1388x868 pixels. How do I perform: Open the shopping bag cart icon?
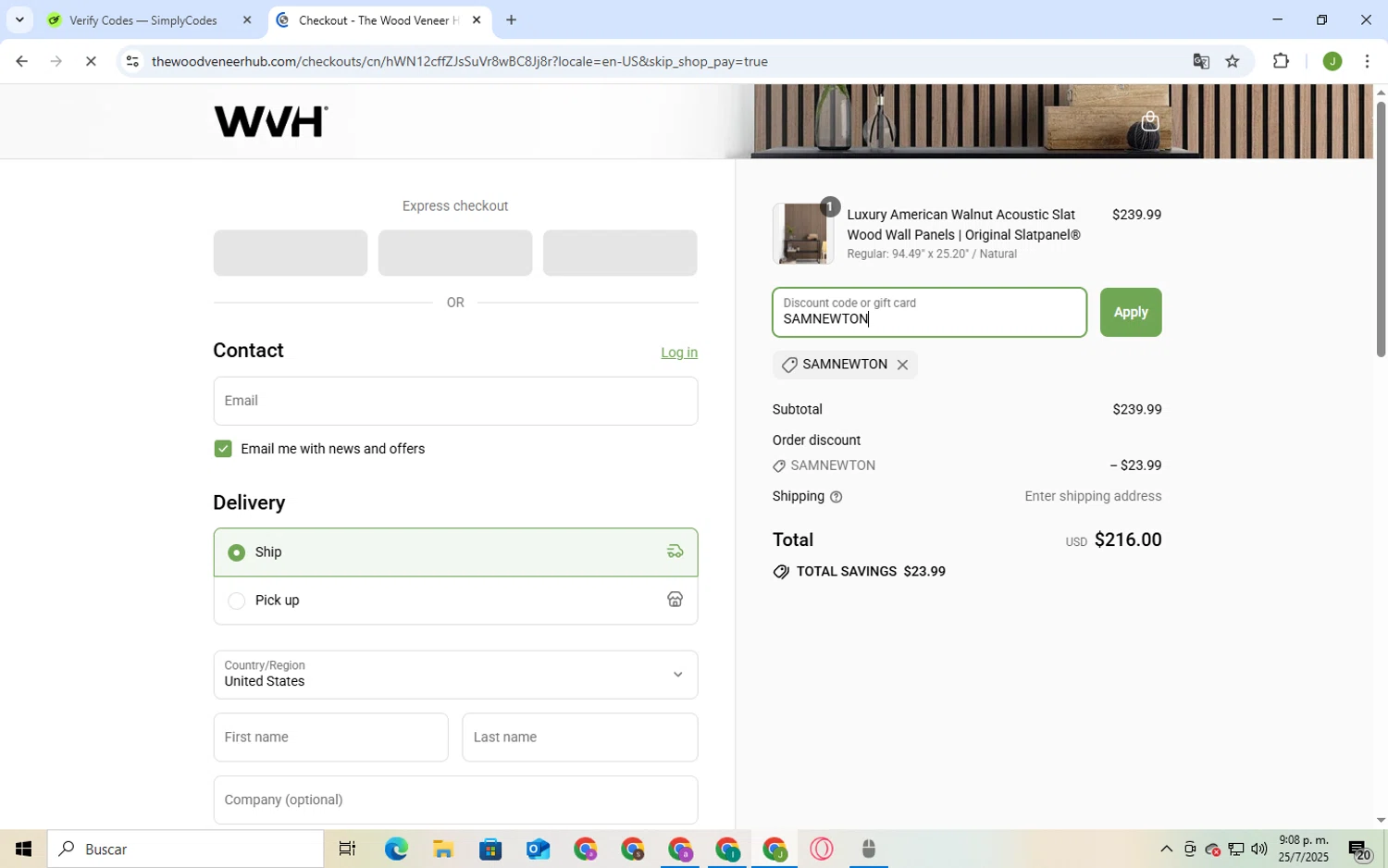coord(1150,121)
